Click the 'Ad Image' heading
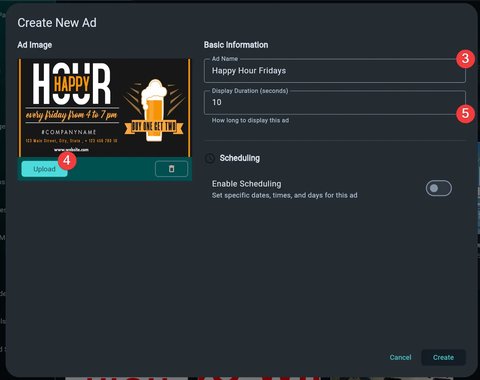Image resolution: width=480 pixels, height=380 pixels. click(x=35, y=45)
